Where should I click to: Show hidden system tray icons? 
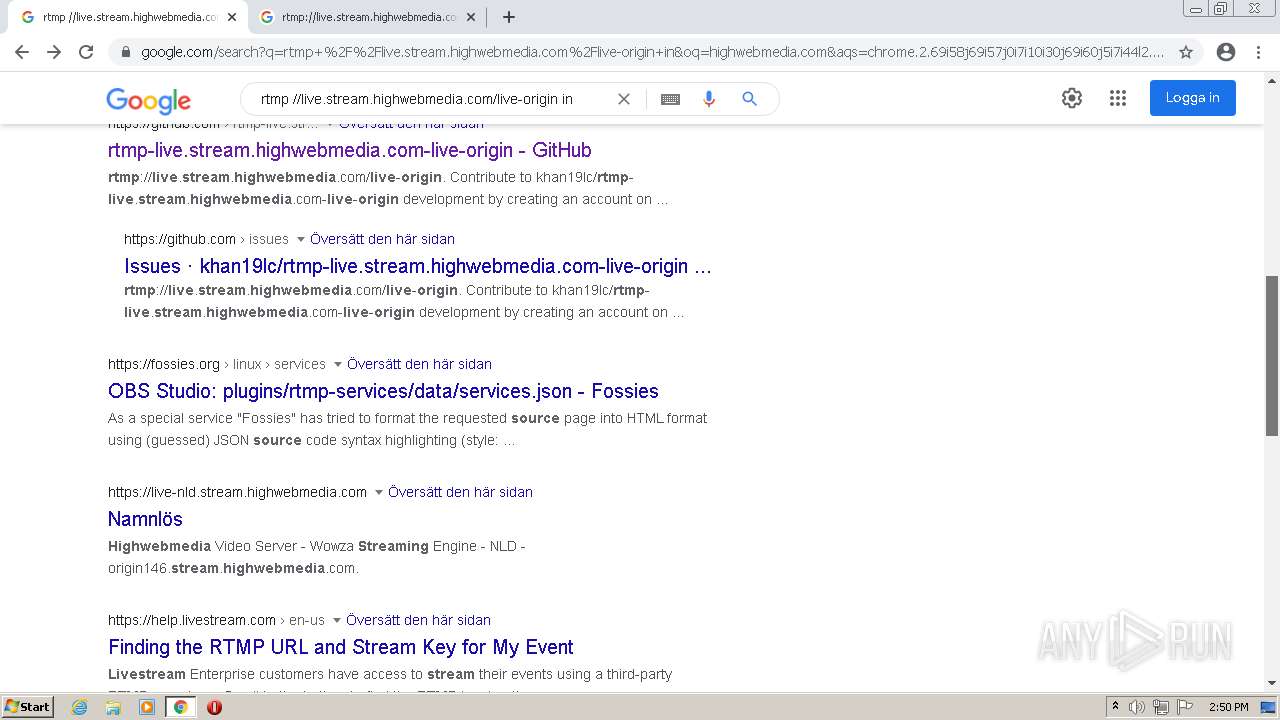coord(1115,707)
